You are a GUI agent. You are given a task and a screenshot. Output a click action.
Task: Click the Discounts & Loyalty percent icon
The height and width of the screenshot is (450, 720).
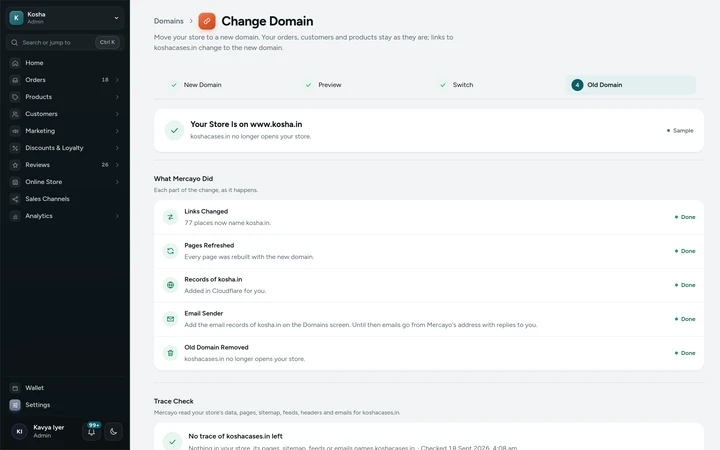coord(15,148)
